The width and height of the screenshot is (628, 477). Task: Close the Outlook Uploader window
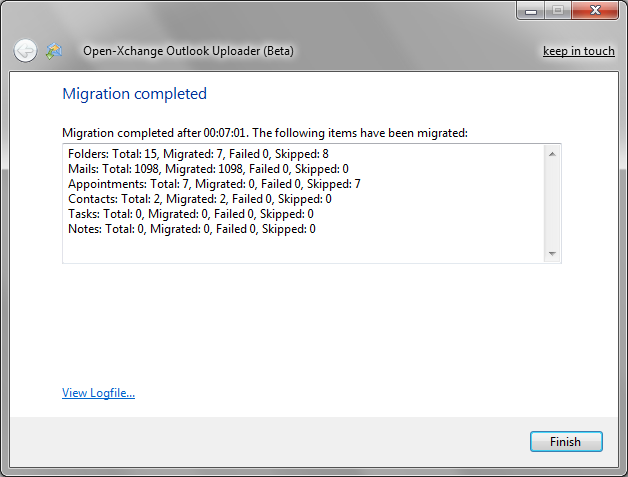596,10
